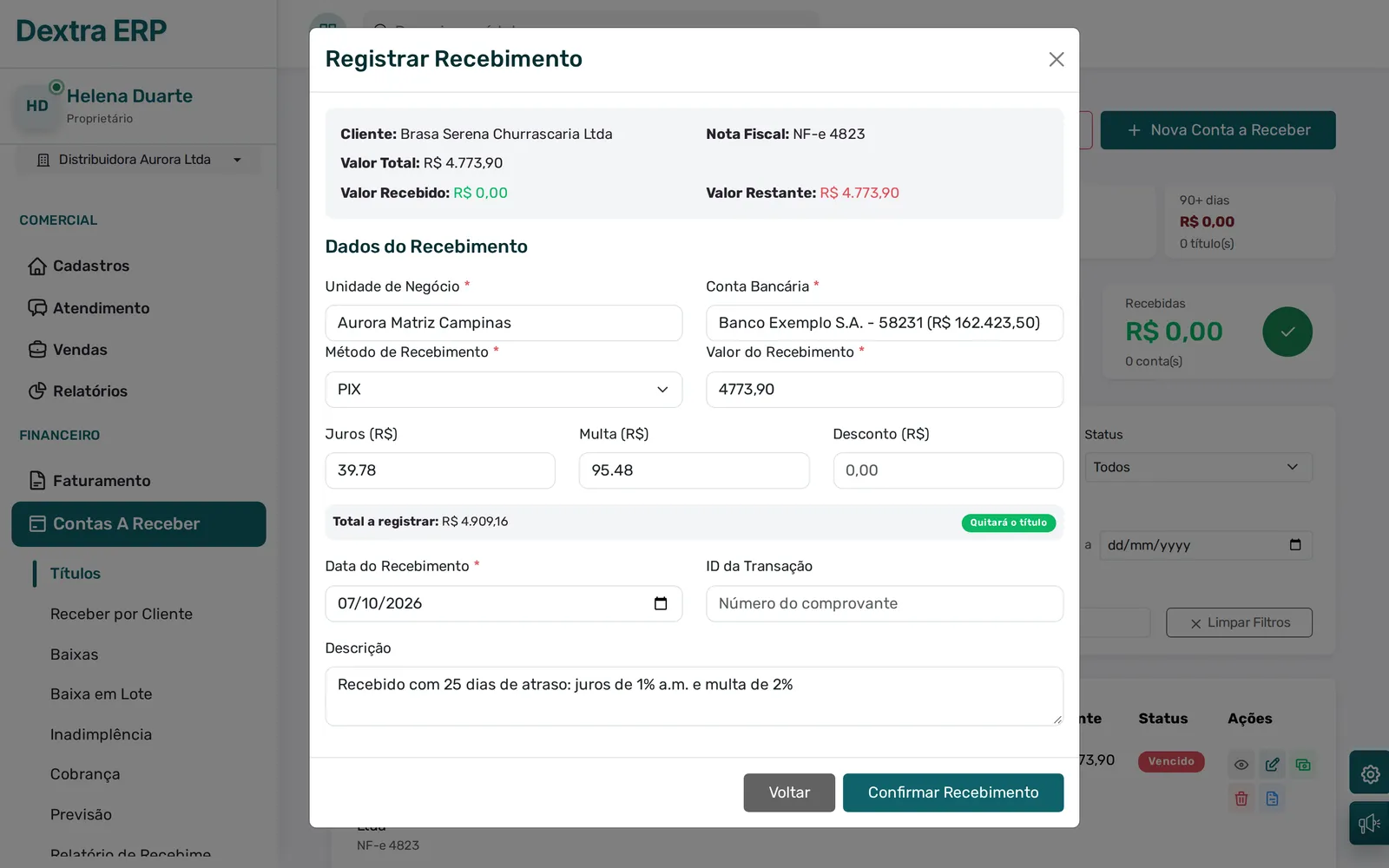The height and width of the screenshot is (868, 1389).
Task: Open the settings gear floating button
Action: pyautogui.click(x=1370, y=773)
